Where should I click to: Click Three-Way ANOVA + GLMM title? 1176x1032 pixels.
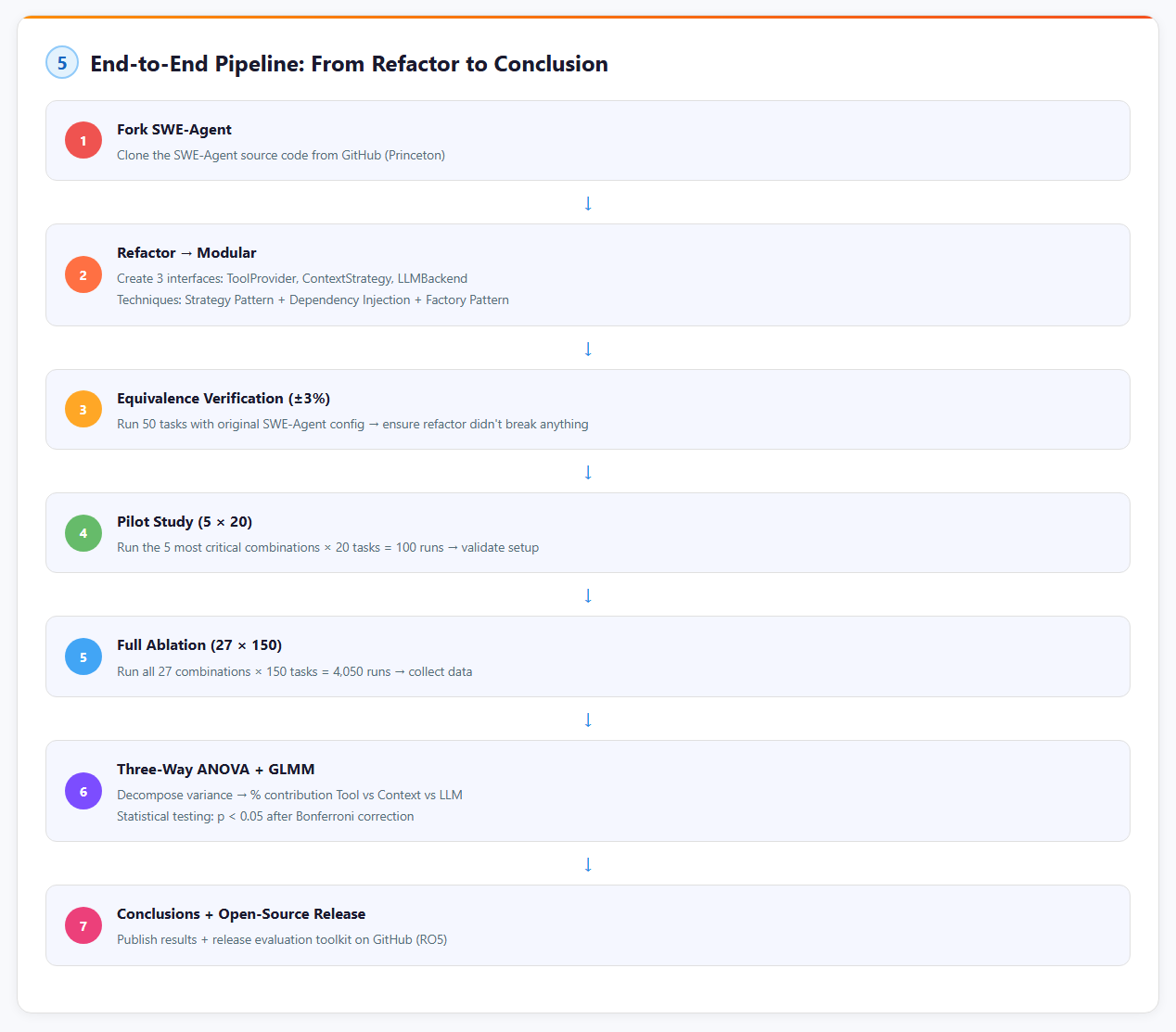click(x=215, y=770)
